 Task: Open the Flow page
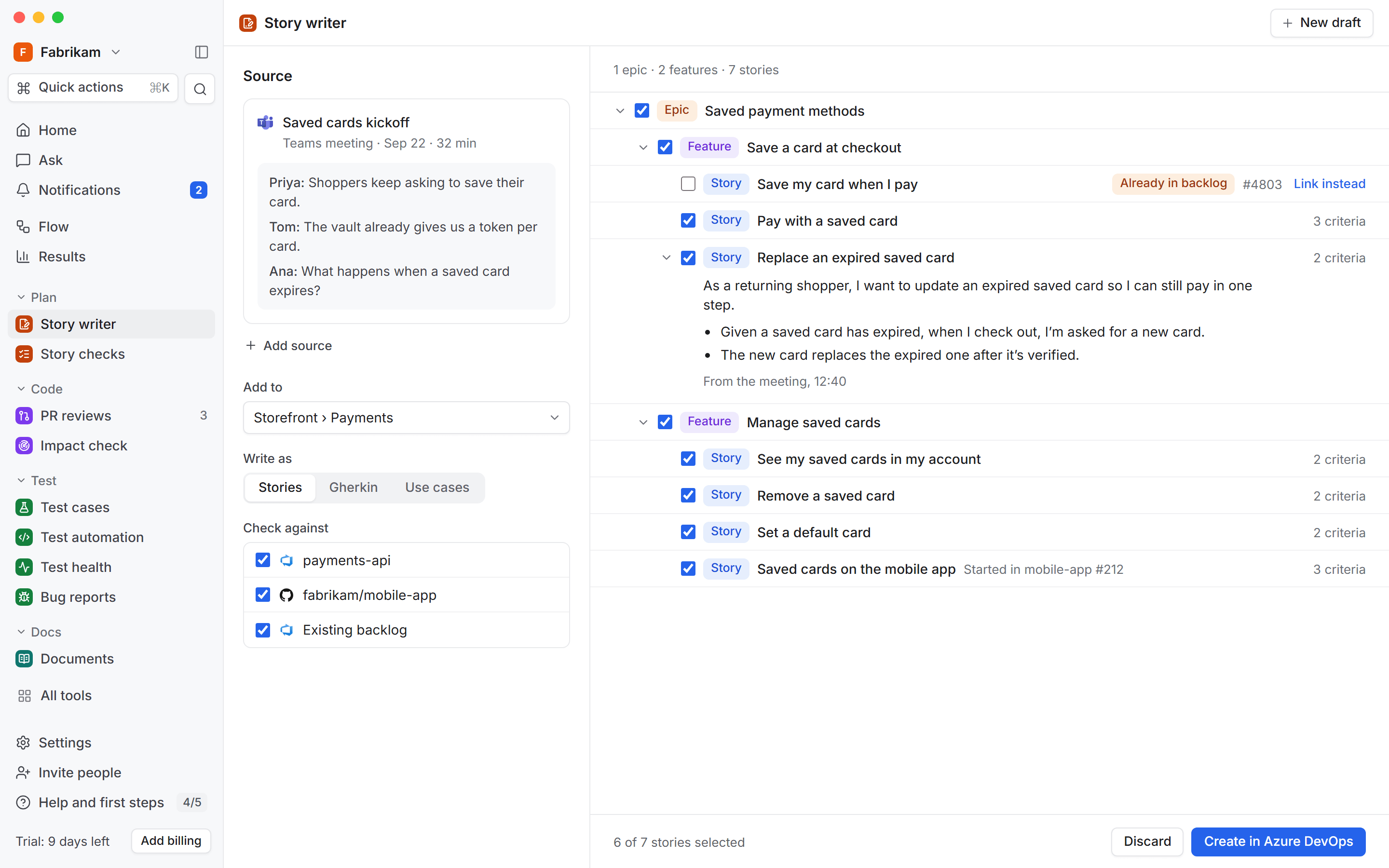point(111,227)
